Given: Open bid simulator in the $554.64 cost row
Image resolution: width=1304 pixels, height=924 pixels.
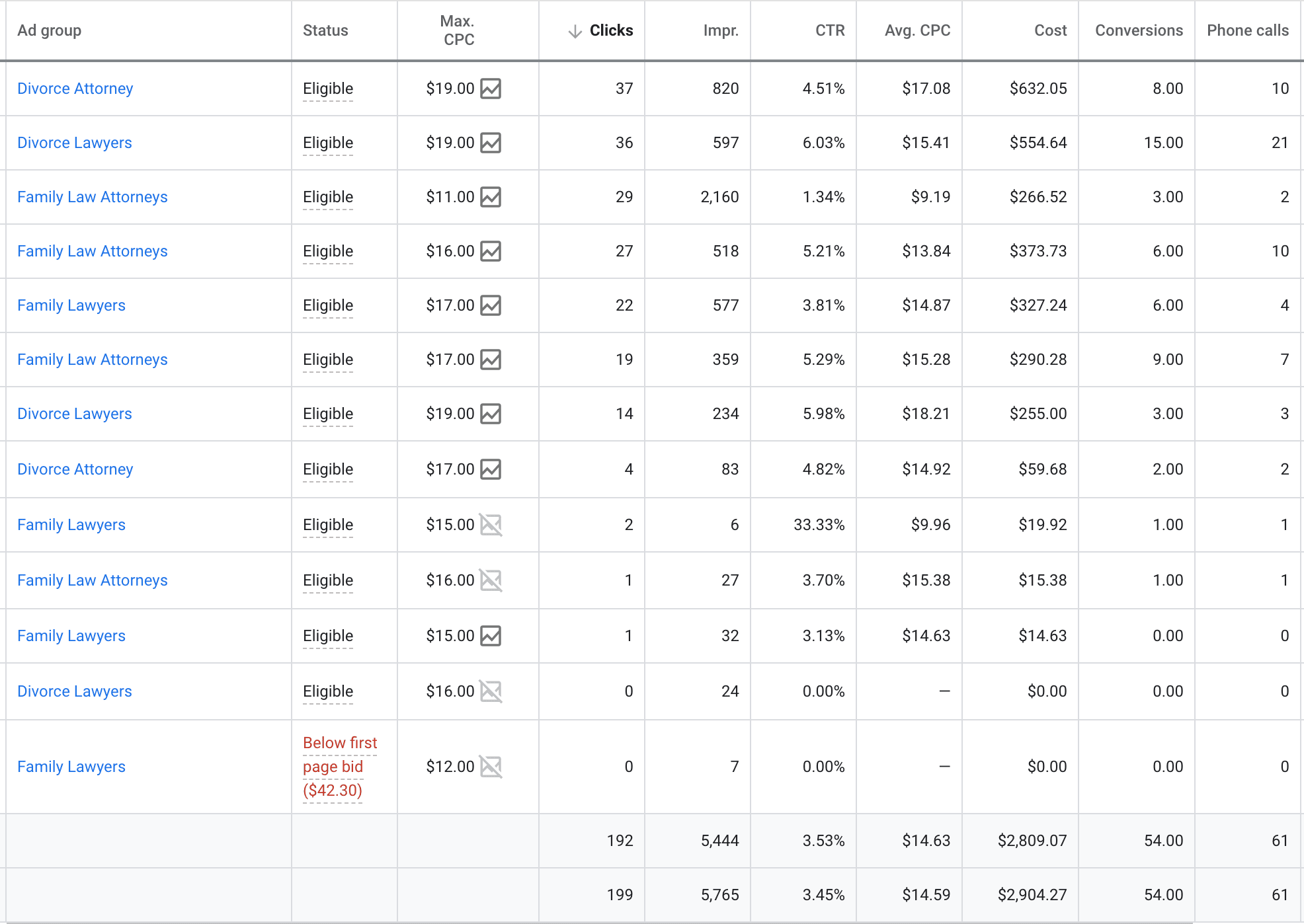Looking at the screenshot, I should tap(491, 143).
